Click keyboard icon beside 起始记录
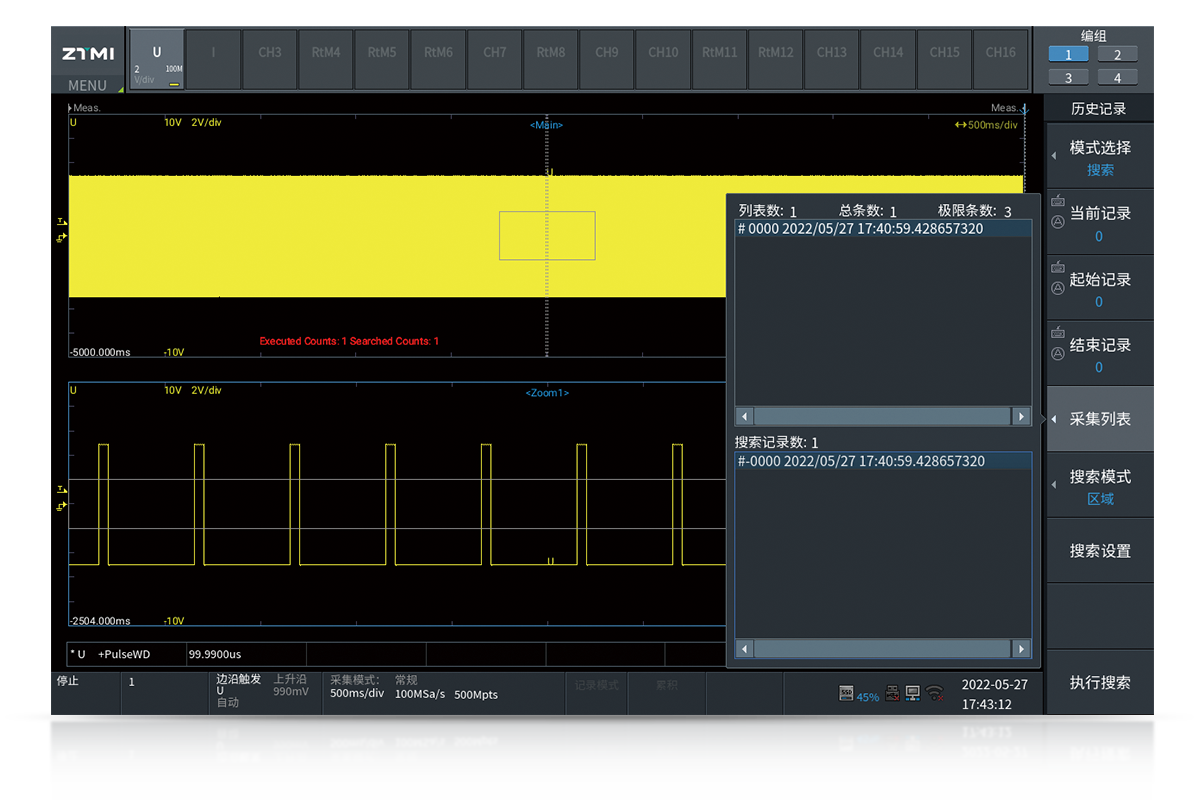 [1058, 267]
